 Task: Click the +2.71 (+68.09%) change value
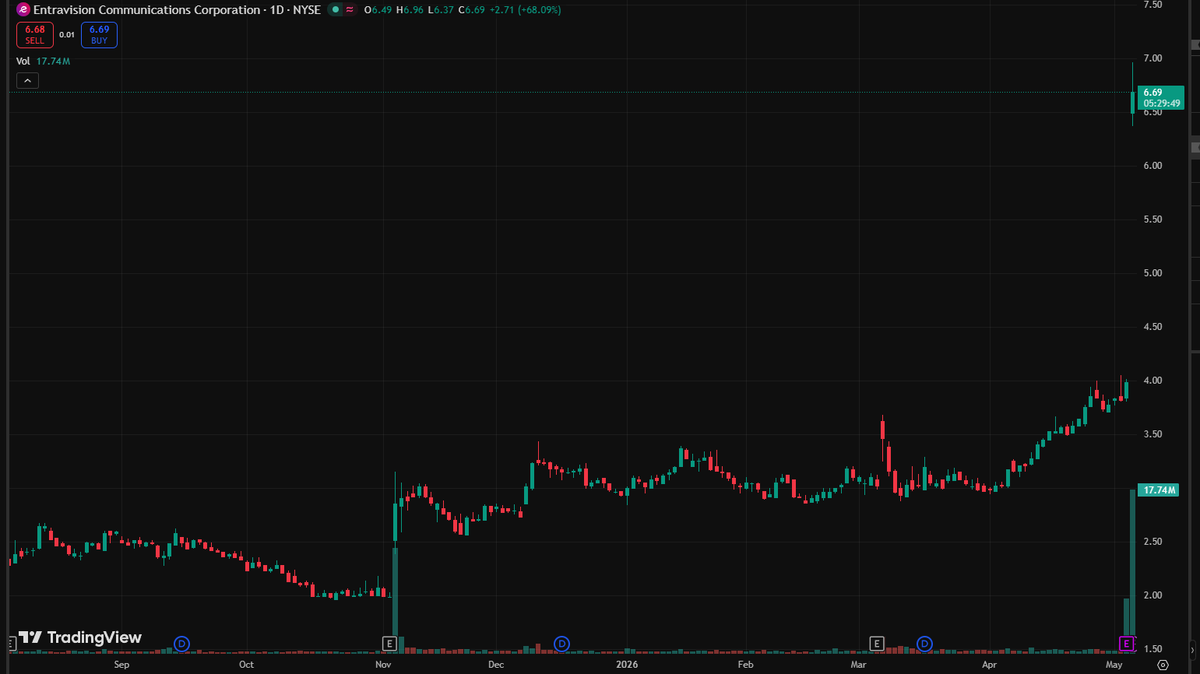click(525, 9)
